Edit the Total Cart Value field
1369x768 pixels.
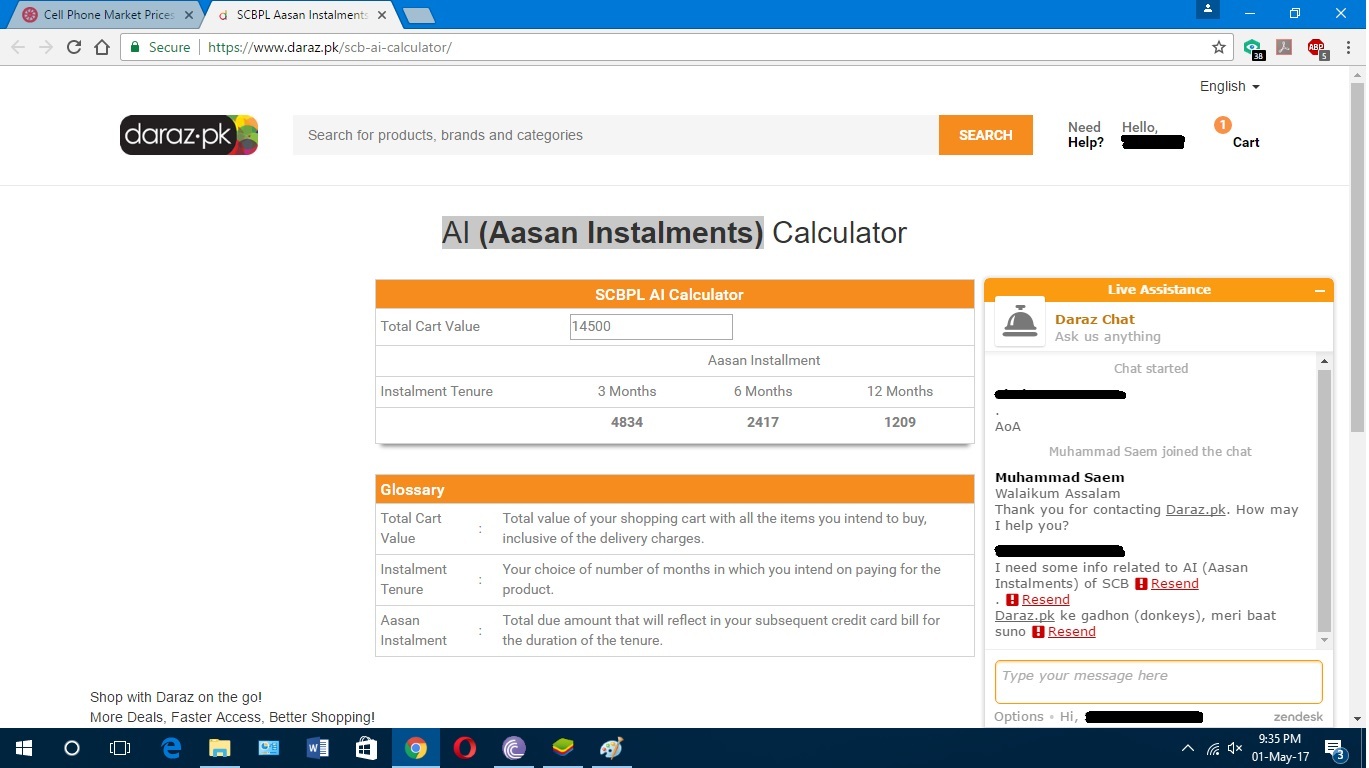click(651, 326)
